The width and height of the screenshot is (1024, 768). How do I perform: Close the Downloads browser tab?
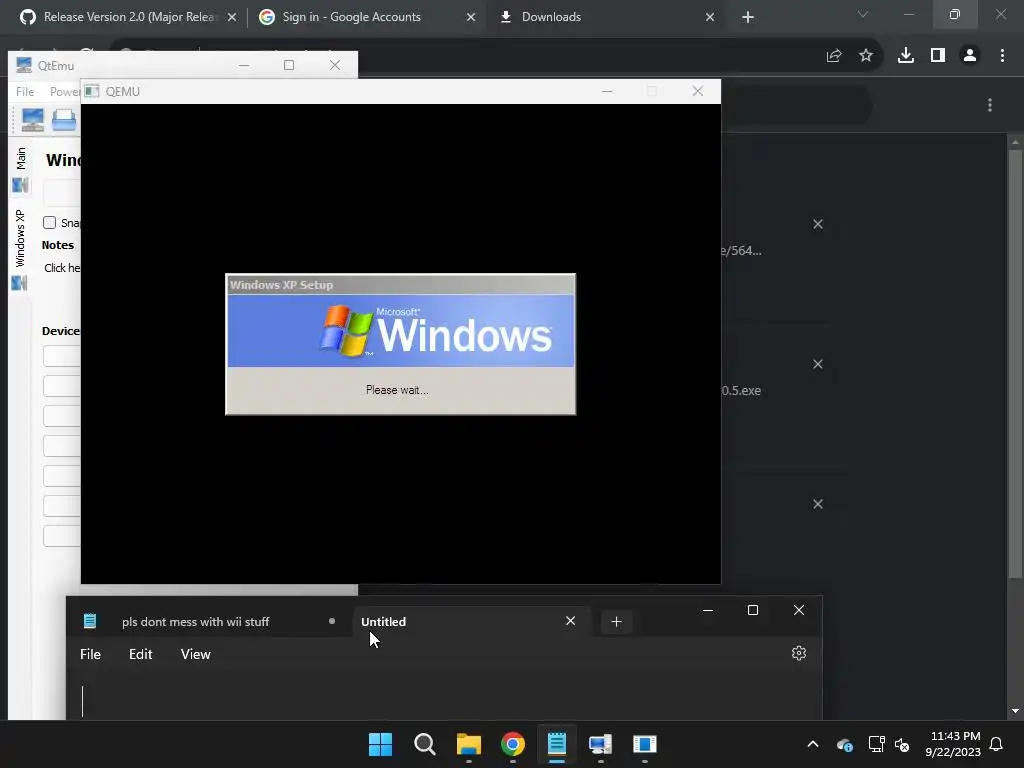pyautogui.click(x=710, y=18)
